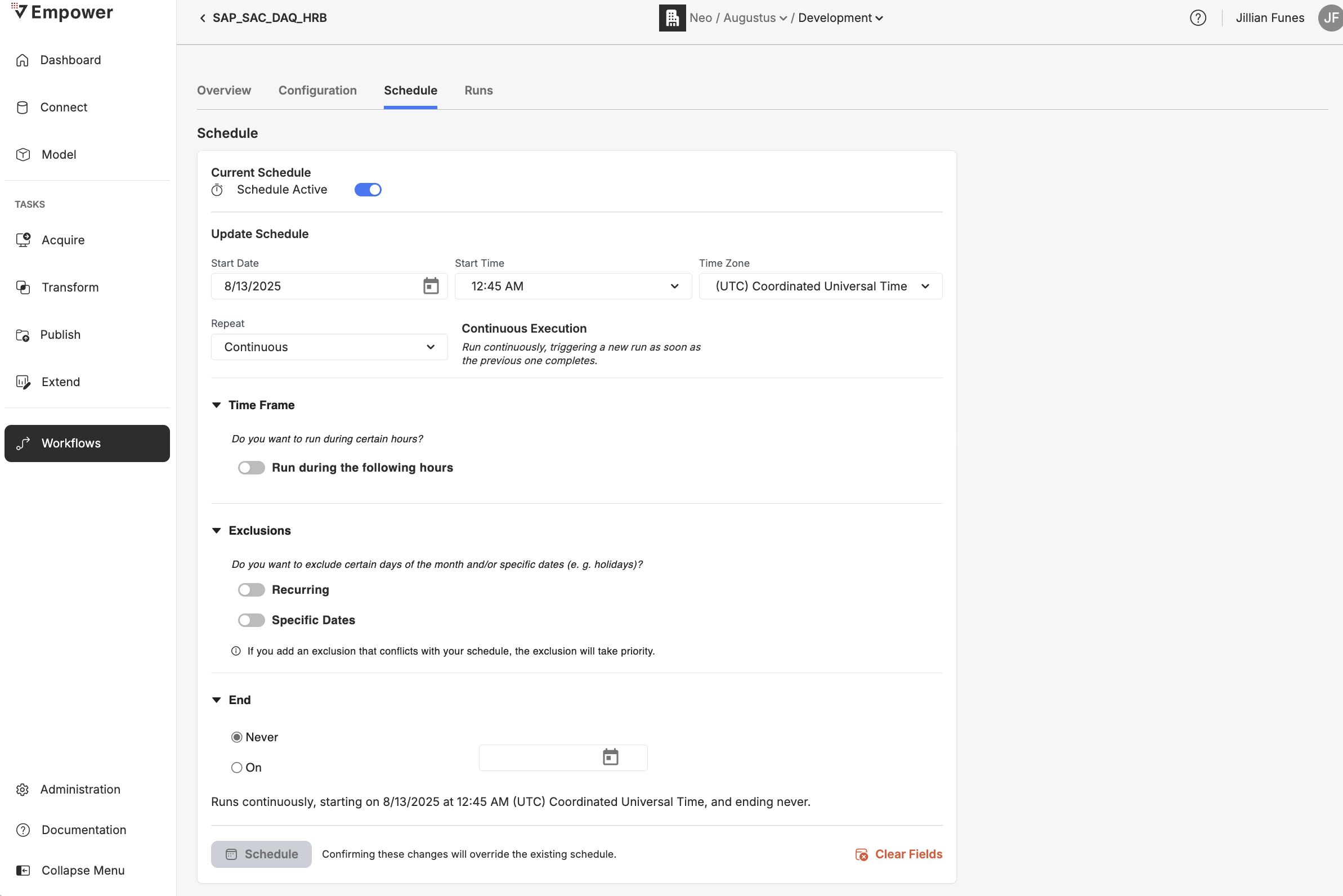Open Publish from the sidebar icon

23,335
